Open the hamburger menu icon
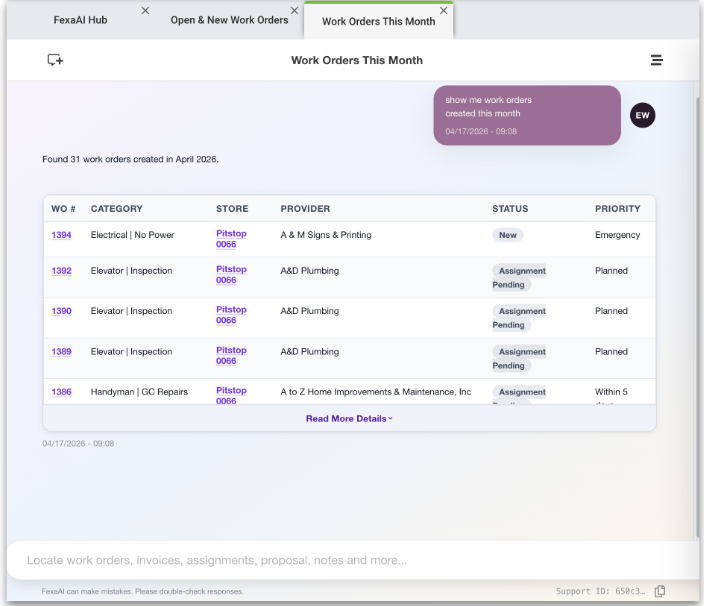Viewport: 704px width, 606px height. pyautogui.click(x=657, y=60)
